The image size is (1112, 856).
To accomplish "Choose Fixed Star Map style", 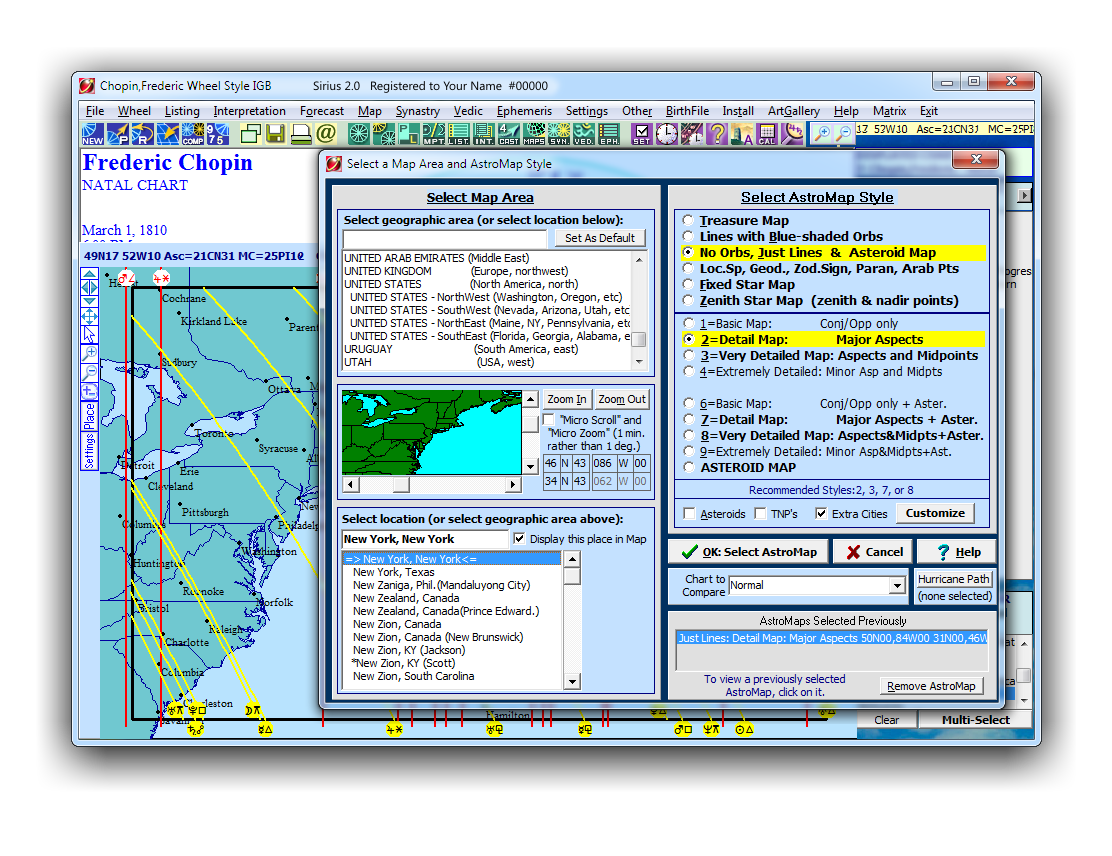I will 688,284.
